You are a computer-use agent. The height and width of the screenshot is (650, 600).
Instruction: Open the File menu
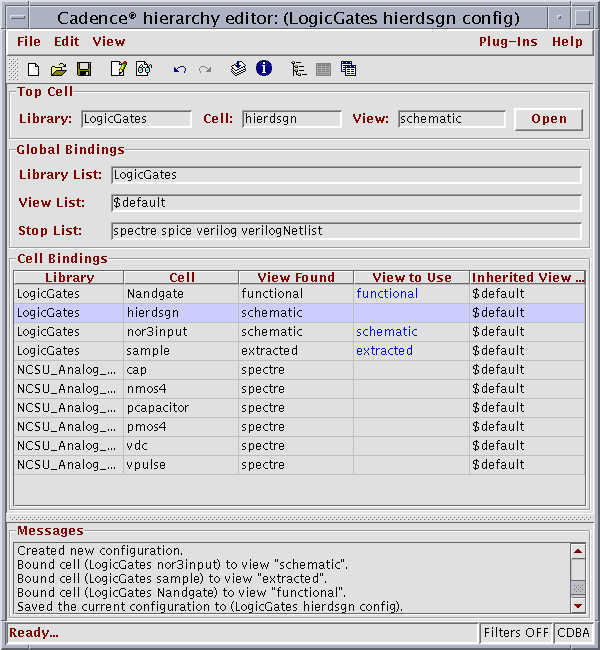click(29, 41)
